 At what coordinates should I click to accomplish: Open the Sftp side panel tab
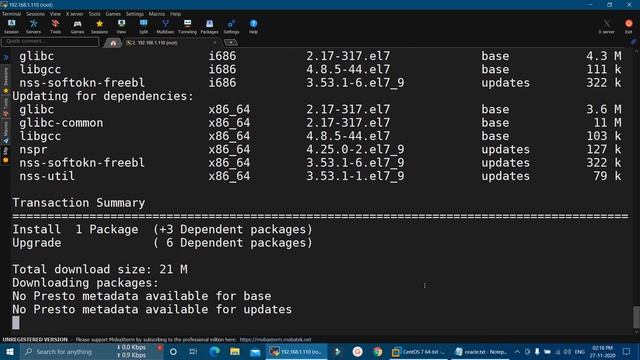(6, 155)
